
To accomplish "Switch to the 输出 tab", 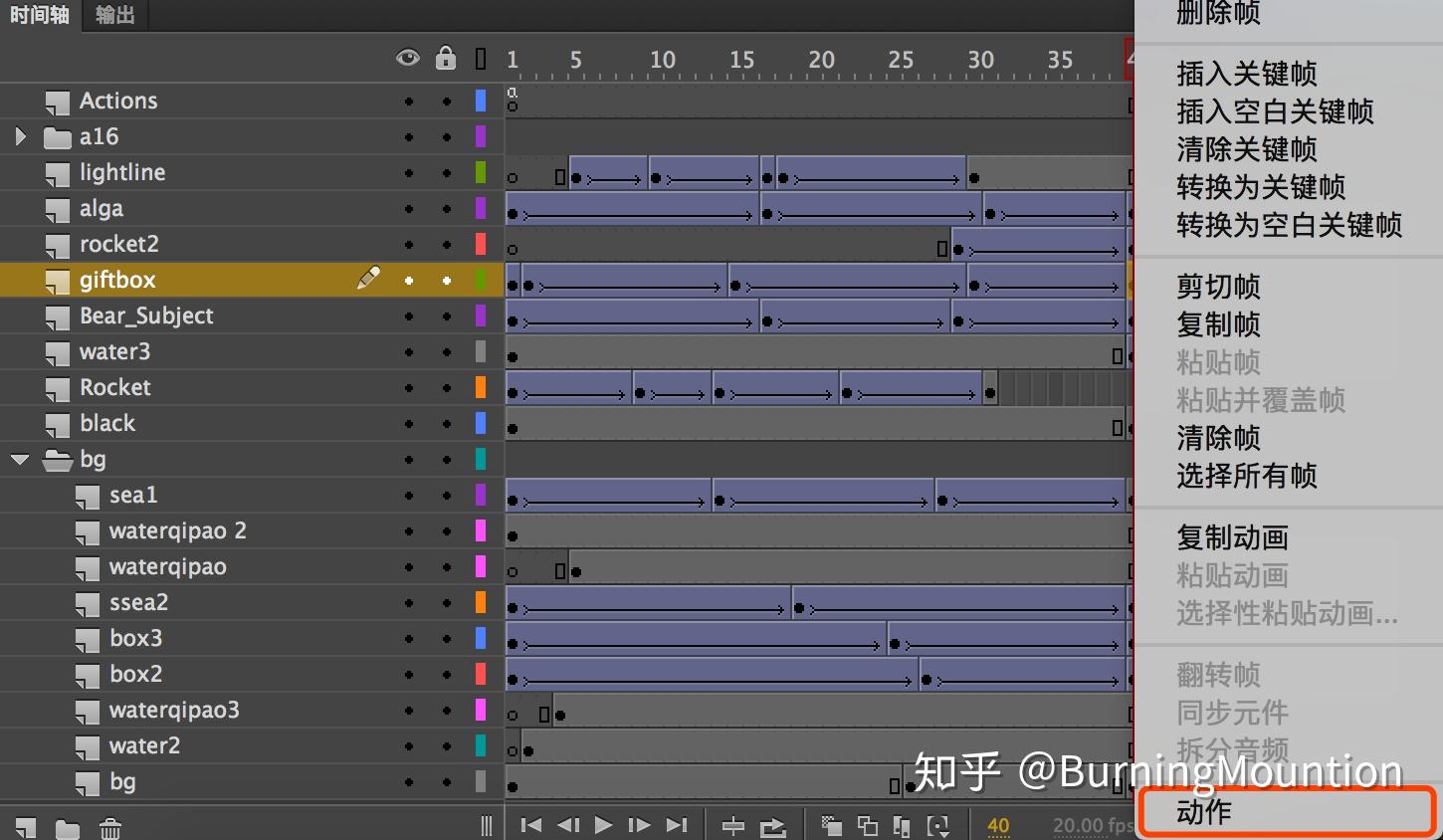I will coord(112,14).
